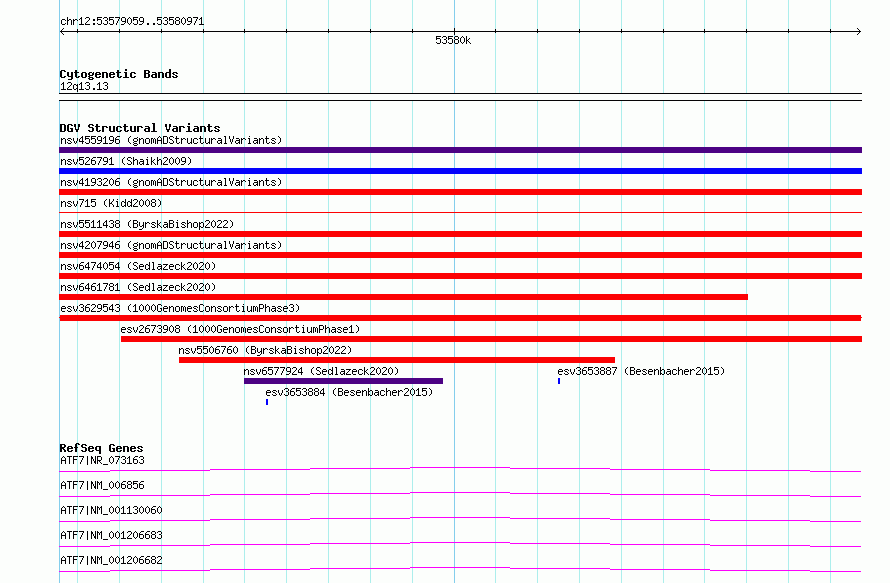Screen dimensions: 890x583
Task: Click the black cytogenetic band bar 12q13.13
Action: point(460,97)
